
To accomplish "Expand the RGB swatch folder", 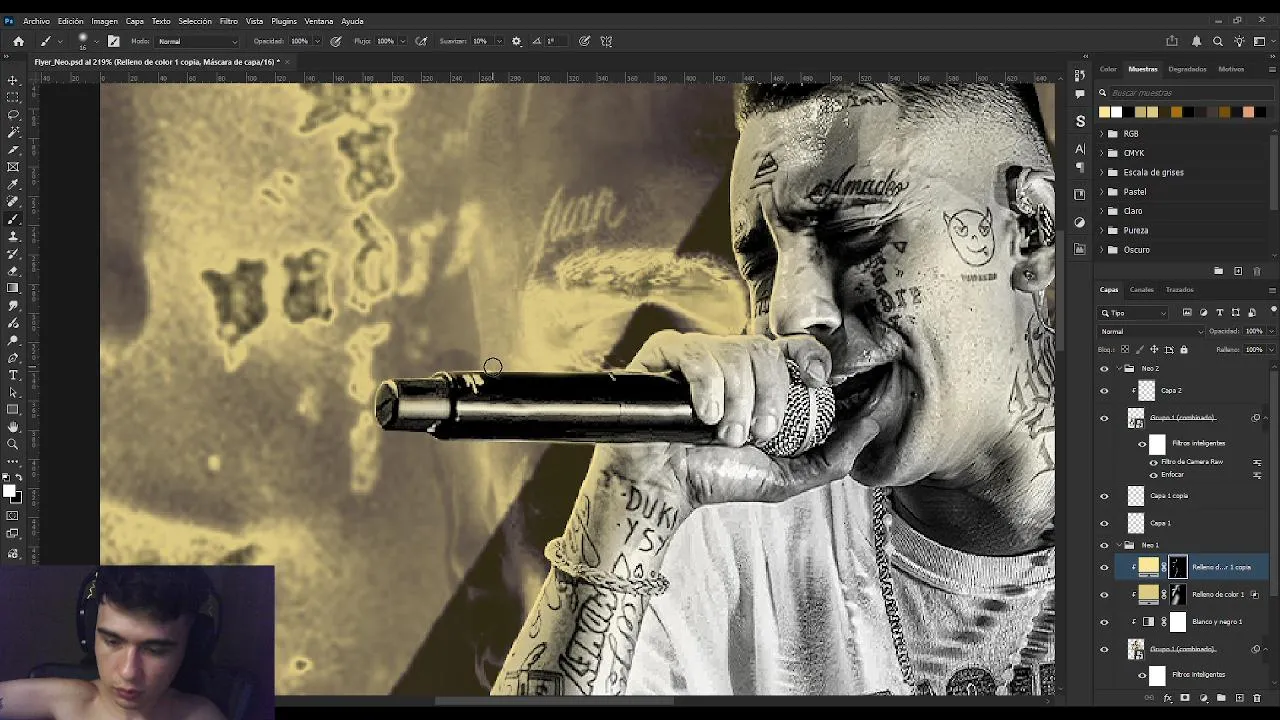I will (x=1102, y=133).
